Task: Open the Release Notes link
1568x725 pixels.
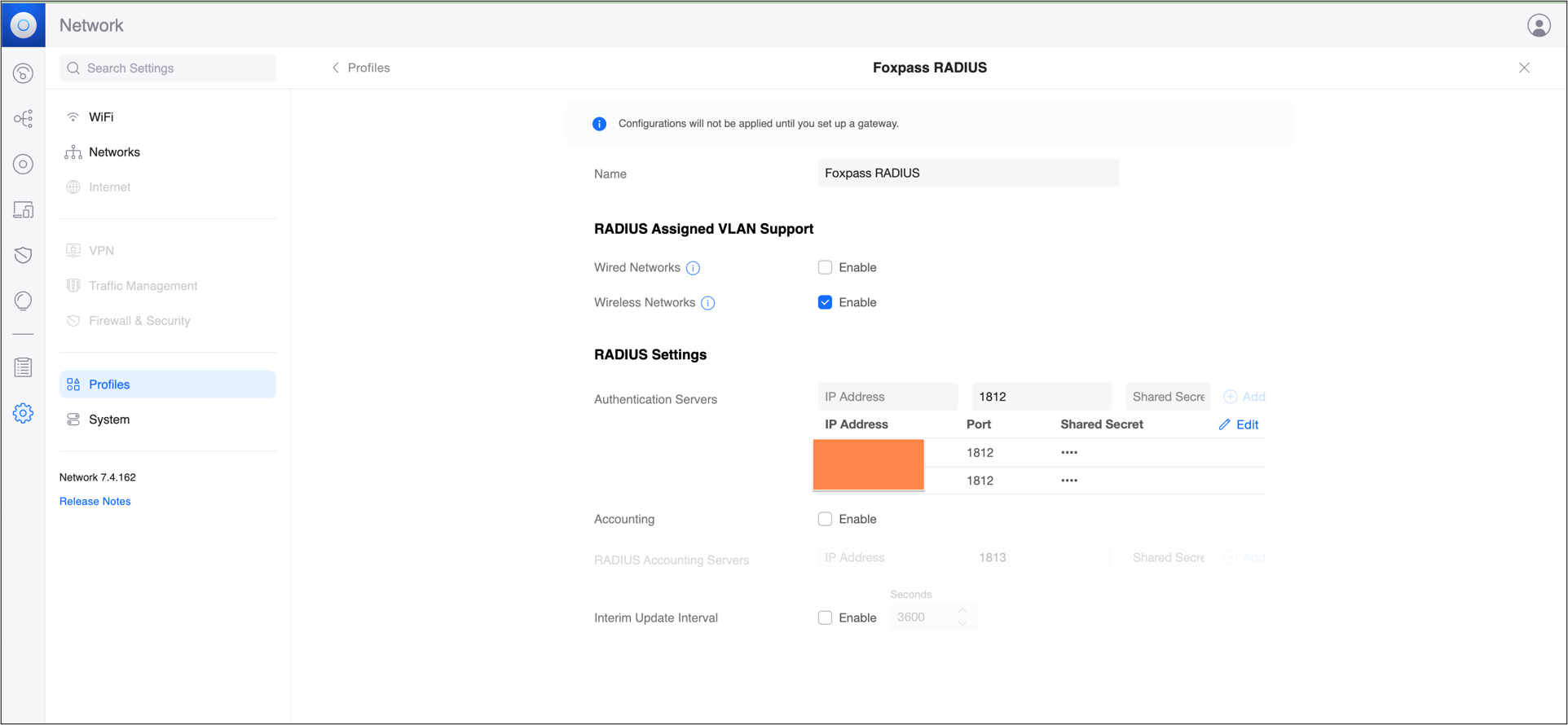Action: coord(95,502)
